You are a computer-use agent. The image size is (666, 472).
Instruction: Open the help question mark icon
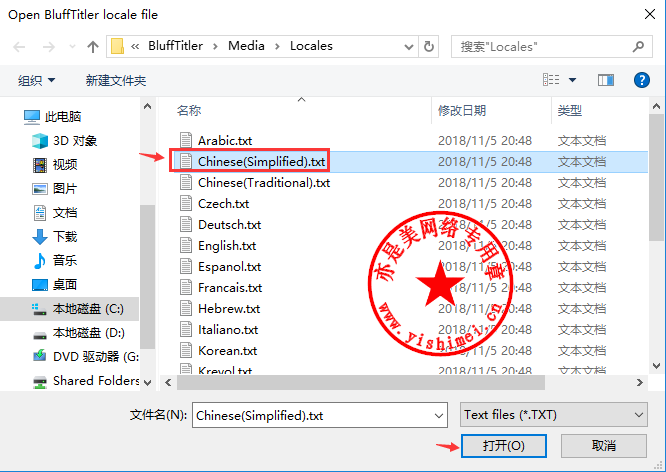pos(641,80)
